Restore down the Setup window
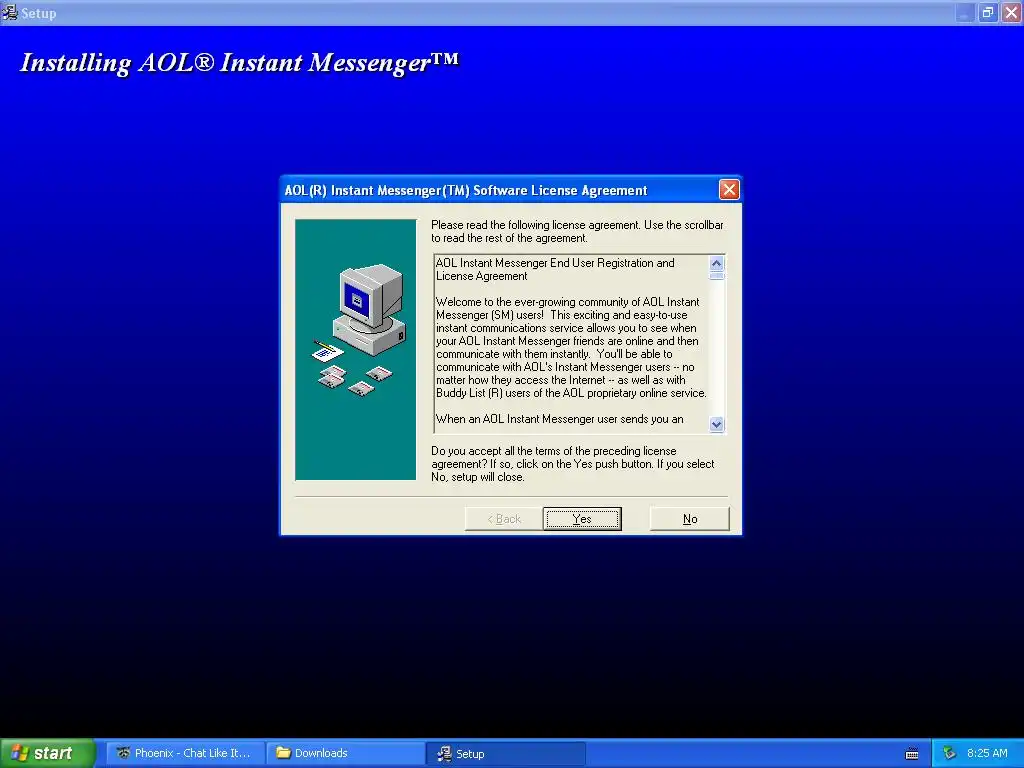The width and height of the screenshot is (1024, 768). click(x=987, y=12)
